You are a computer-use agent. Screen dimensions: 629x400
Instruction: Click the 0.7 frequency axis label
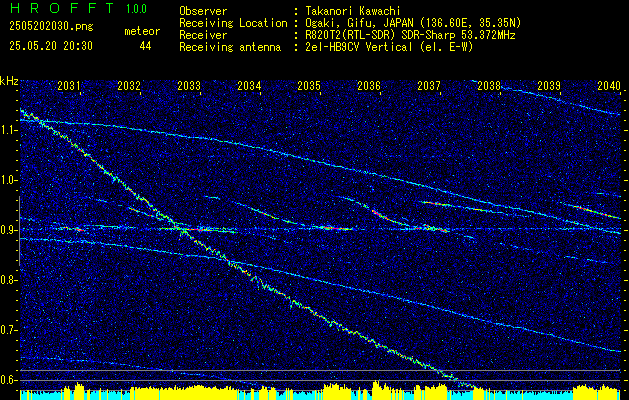[x=8, y=330]
